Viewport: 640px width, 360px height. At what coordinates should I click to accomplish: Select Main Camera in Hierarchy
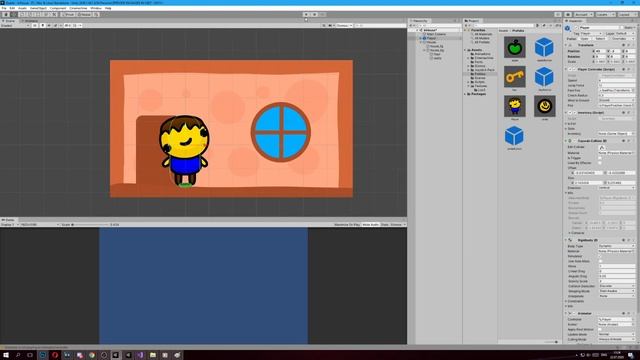(436, 34)
